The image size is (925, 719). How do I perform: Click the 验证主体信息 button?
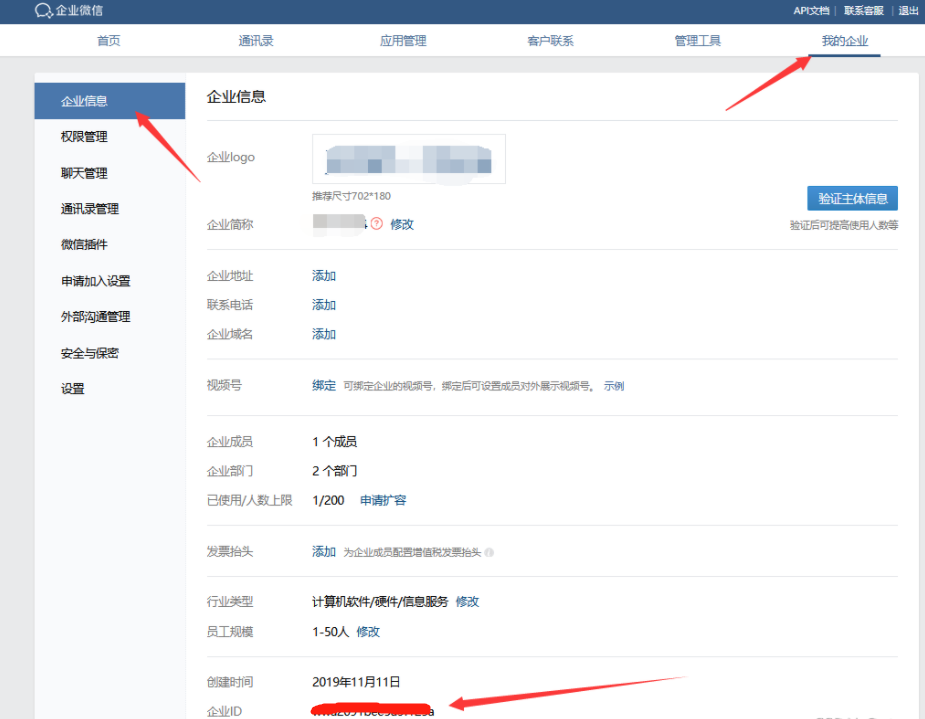click(x=852, y=198)
